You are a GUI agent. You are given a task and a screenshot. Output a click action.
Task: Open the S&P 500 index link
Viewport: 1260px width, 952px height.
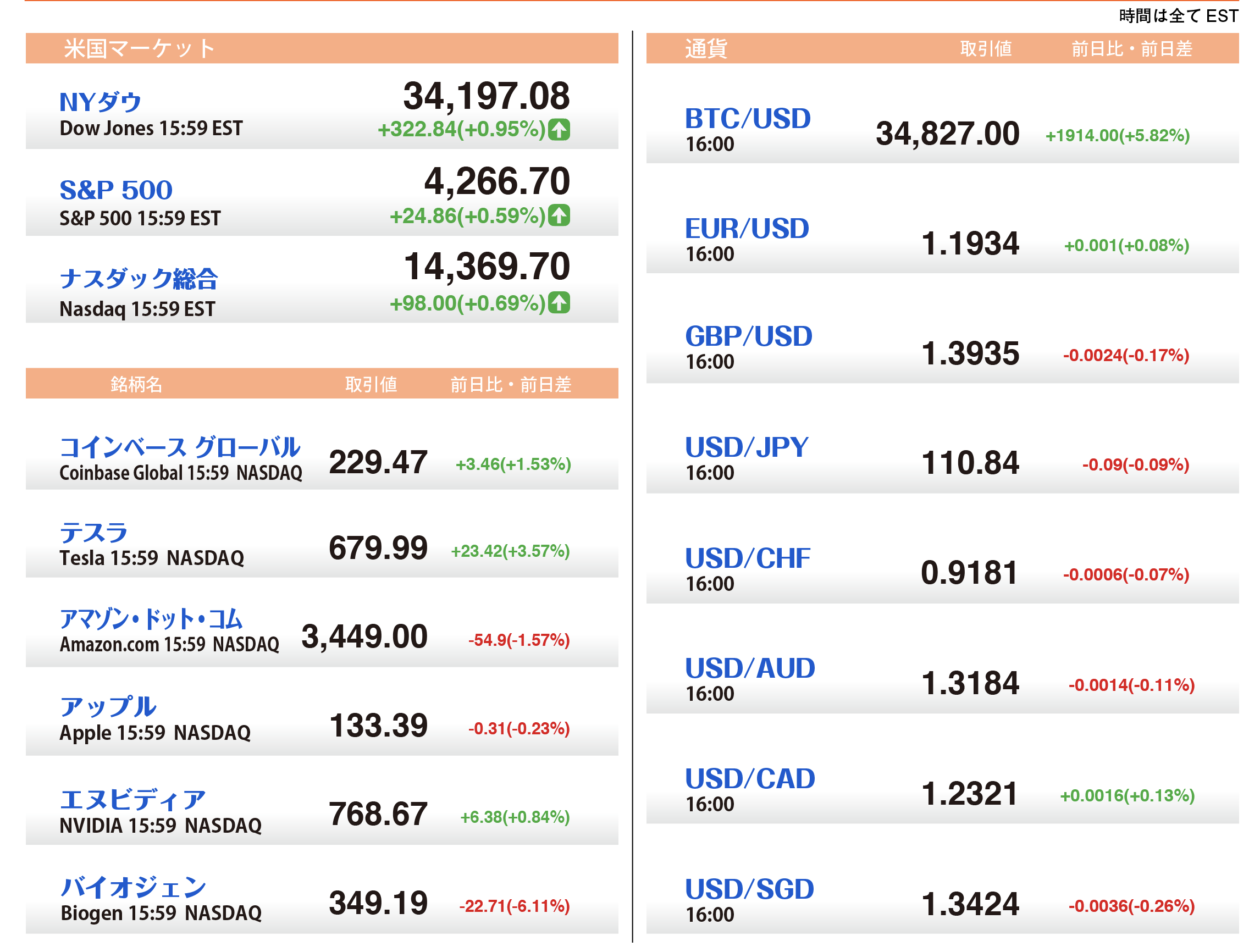[115, 190]
